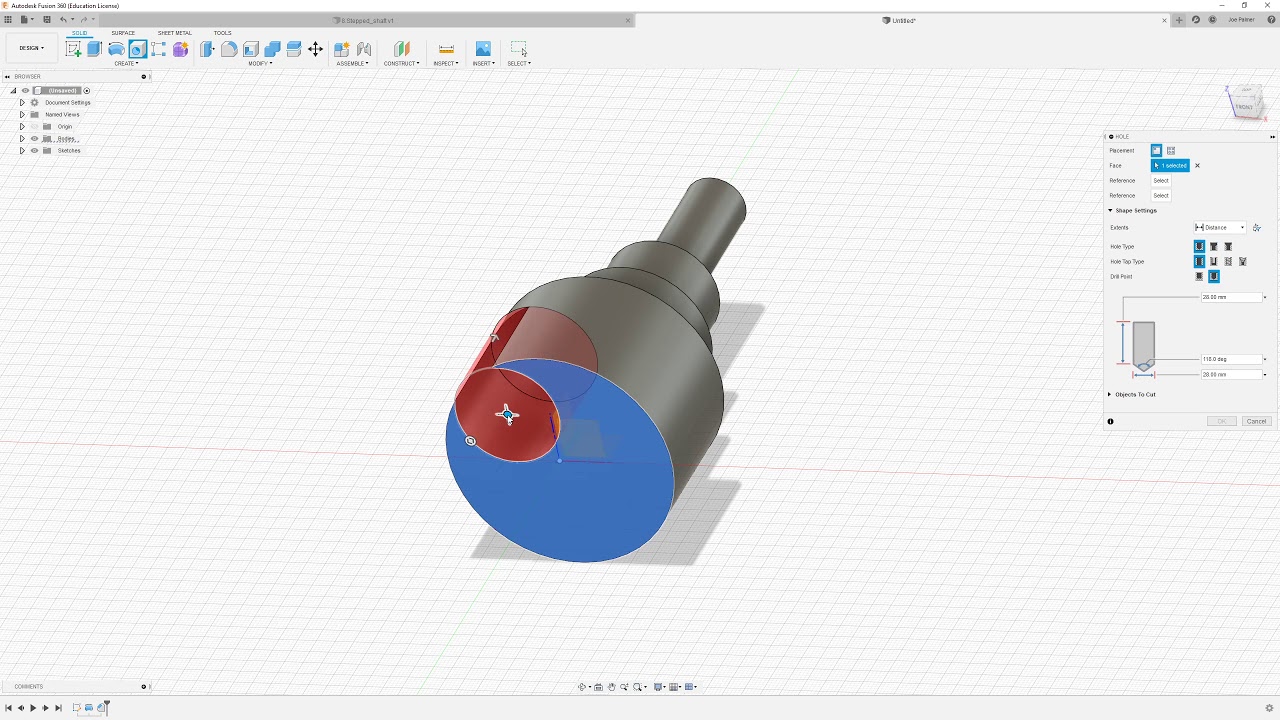Select the Simple hole type

point(1199,247)
